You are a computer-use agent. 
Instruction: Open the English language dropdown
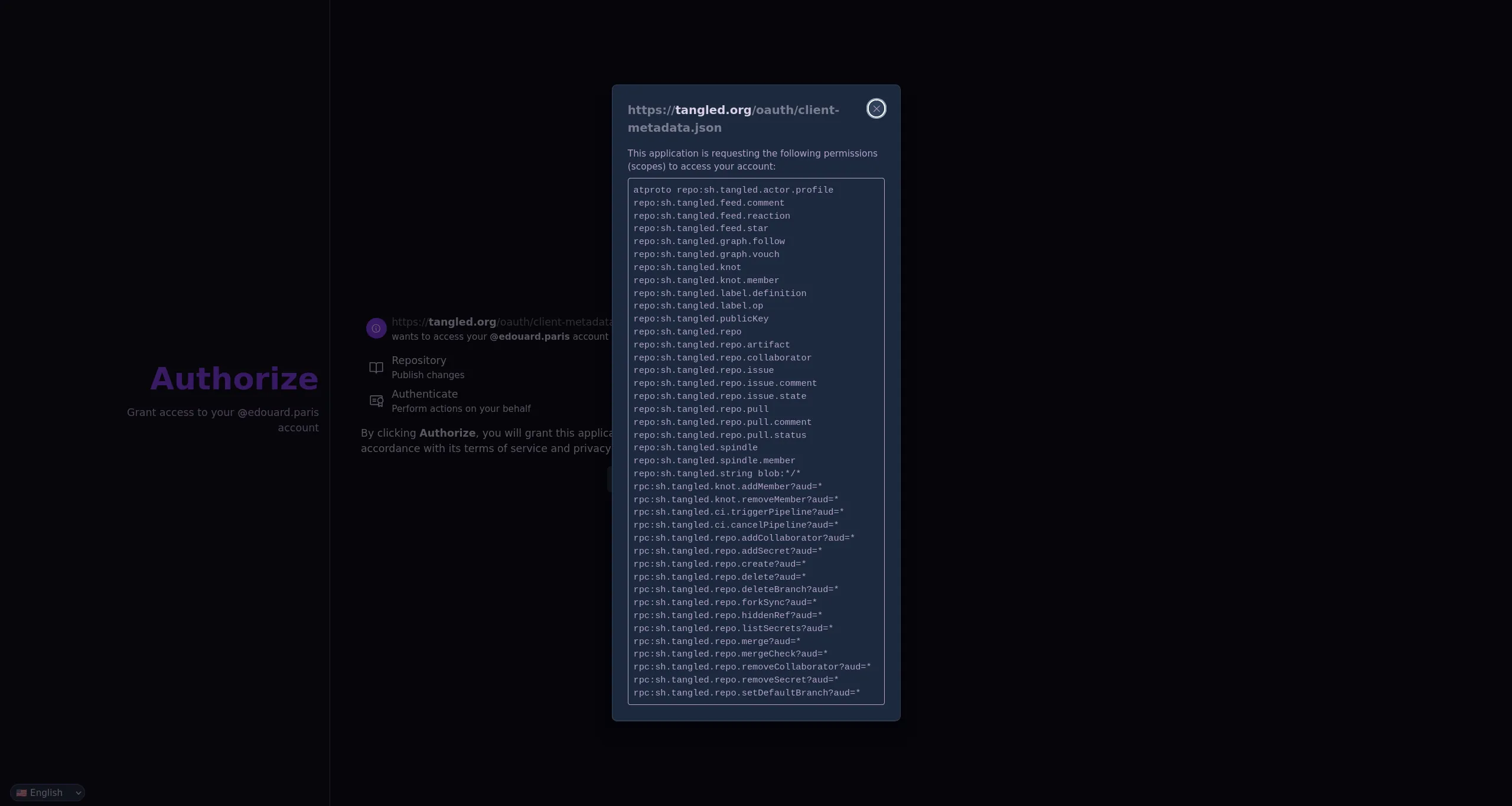[x=47, y=792]
